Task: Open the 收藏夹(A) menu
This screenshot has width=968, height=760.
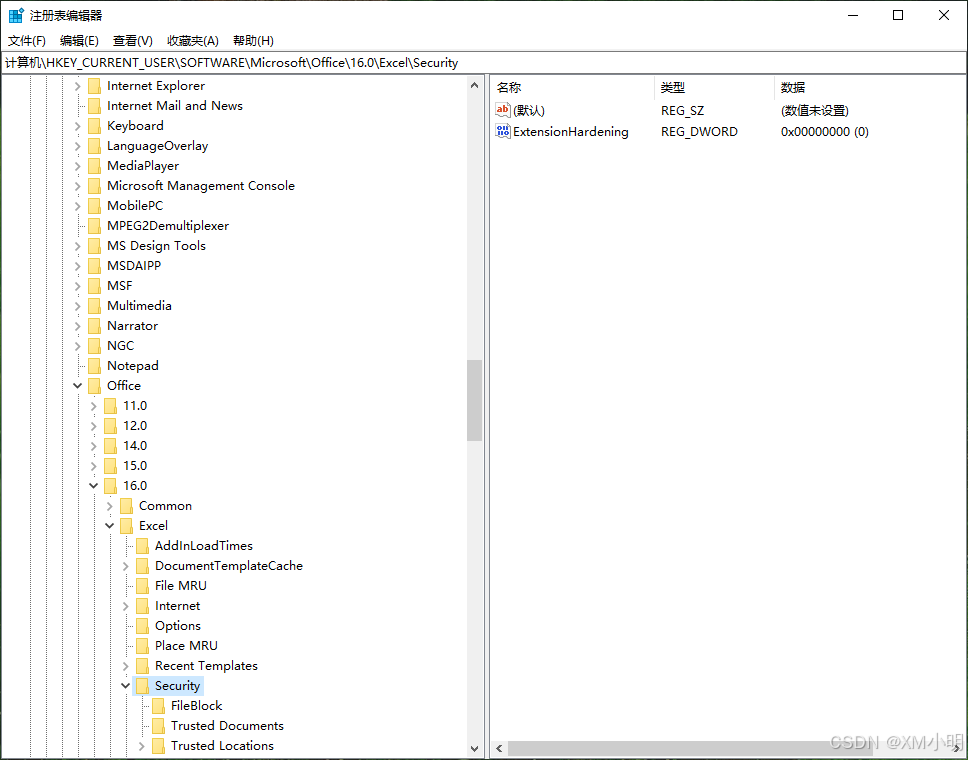Action: point(193,41)
